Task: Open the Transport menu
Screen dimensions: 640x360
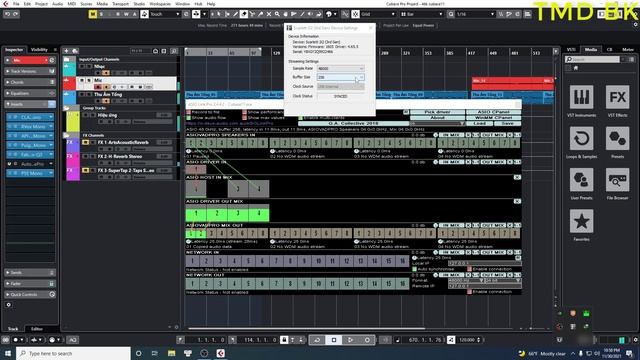Action: click(120, 4)
